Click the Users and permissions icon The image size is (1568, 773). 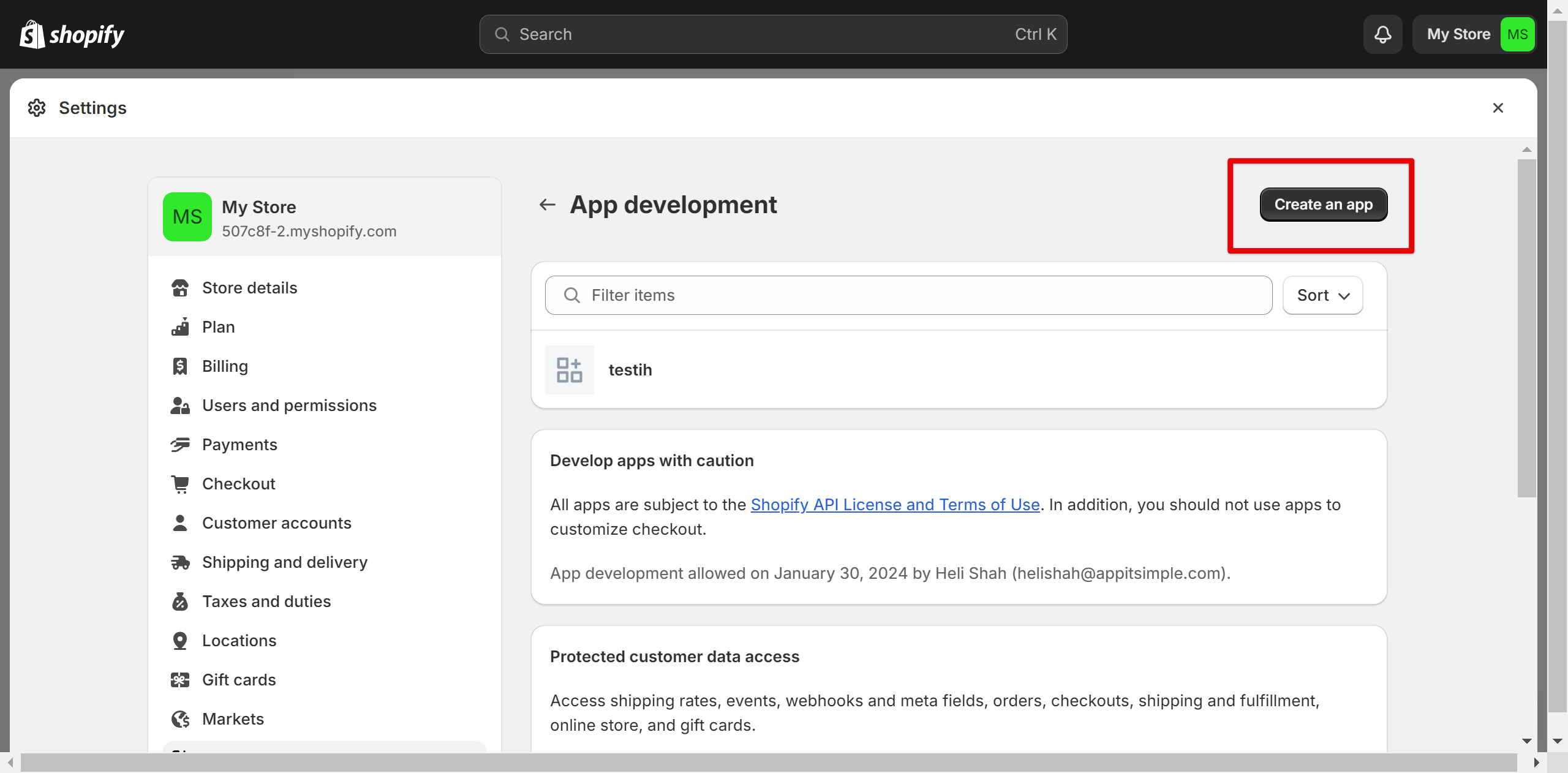pos(180,405)
